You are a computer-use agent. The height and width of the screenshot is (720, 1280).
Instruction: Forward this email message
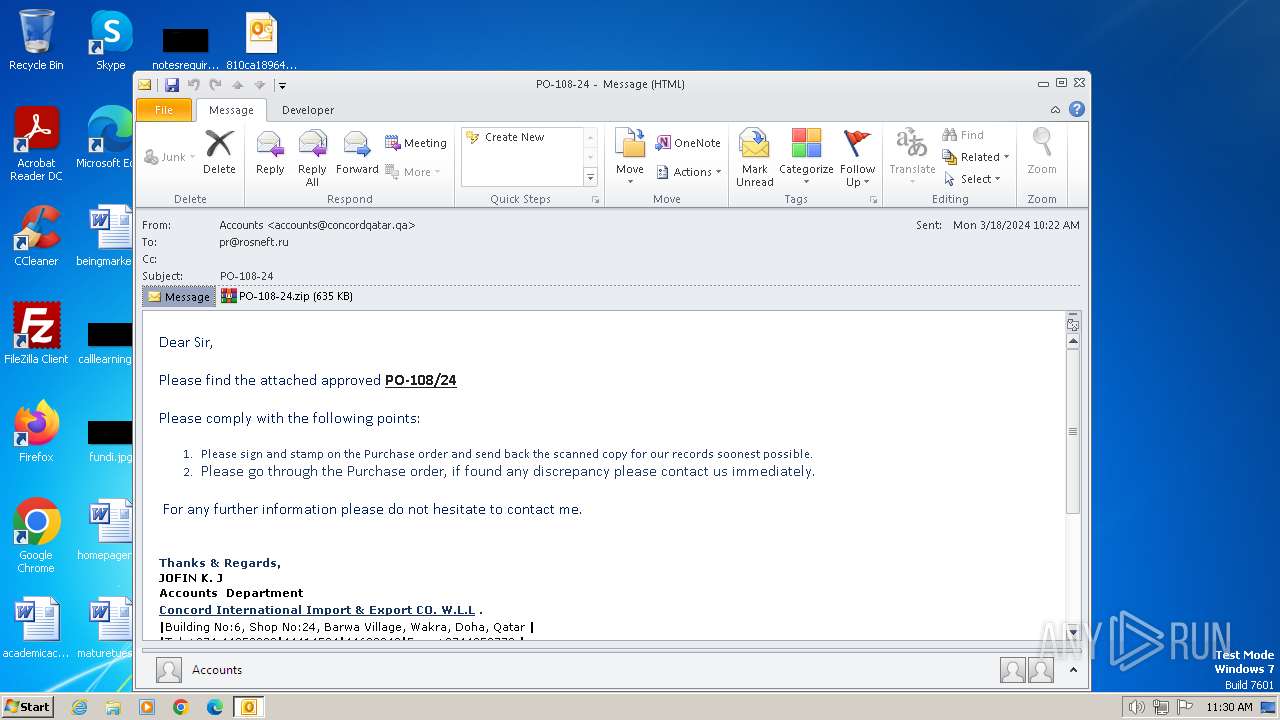[x=357, y=153]
